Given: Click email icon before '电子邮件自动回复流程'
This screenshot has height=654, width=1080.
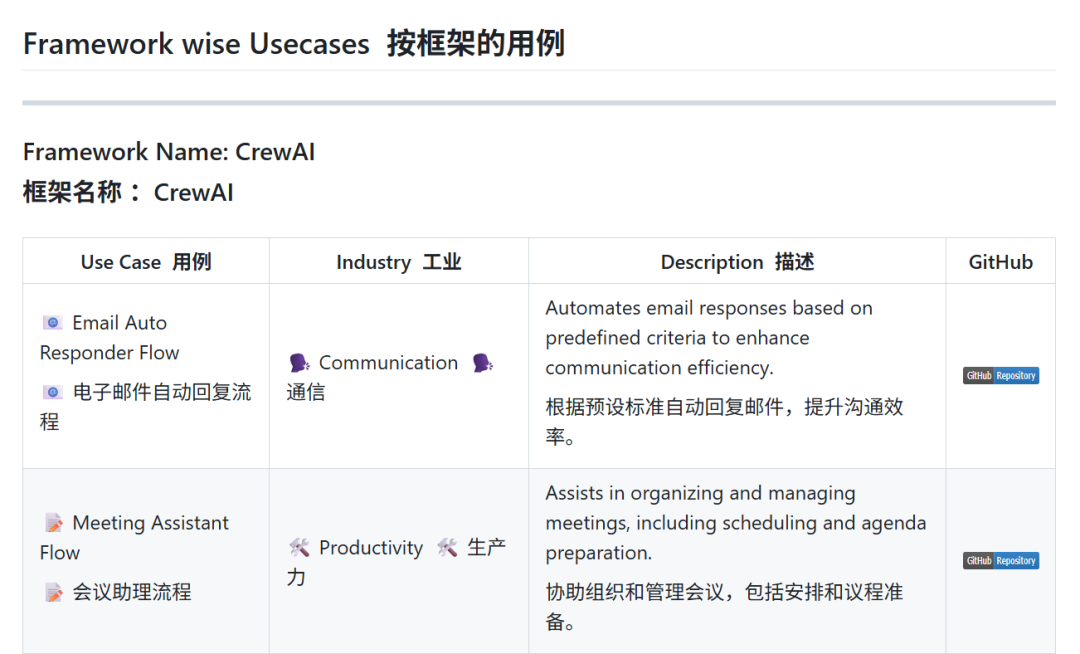Looking at the screenshot, I should tap(52, 392).
